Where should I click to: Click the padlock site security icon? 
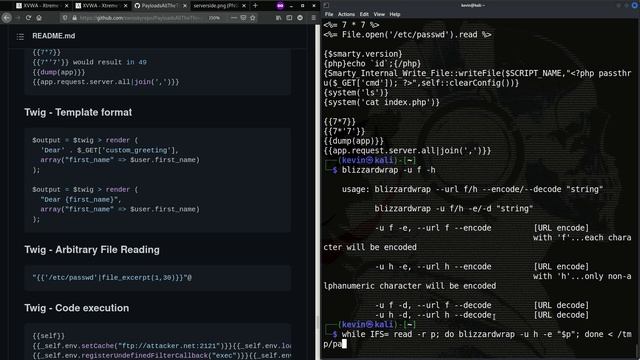point(74,18)
